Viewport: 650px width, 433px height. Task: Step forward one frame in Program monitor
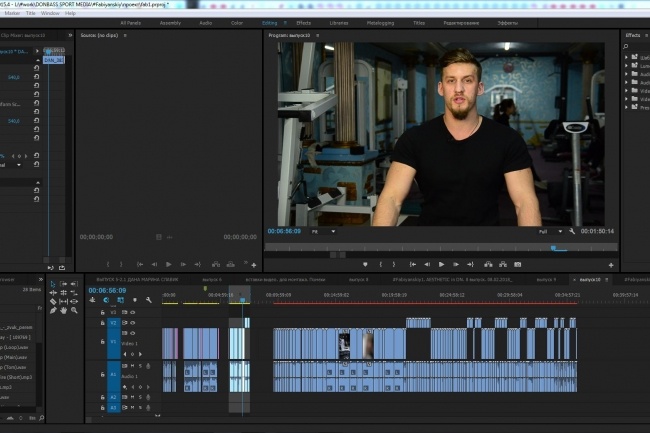click(x=456, y=264)
